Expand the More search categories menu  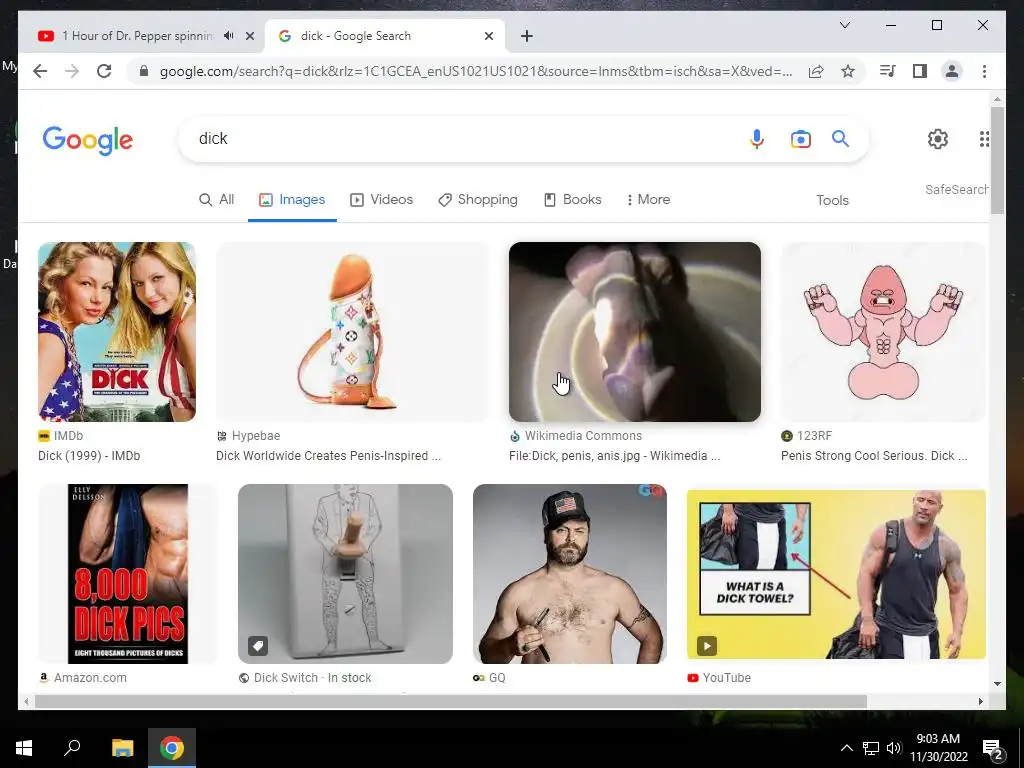(x=648, y=200)
